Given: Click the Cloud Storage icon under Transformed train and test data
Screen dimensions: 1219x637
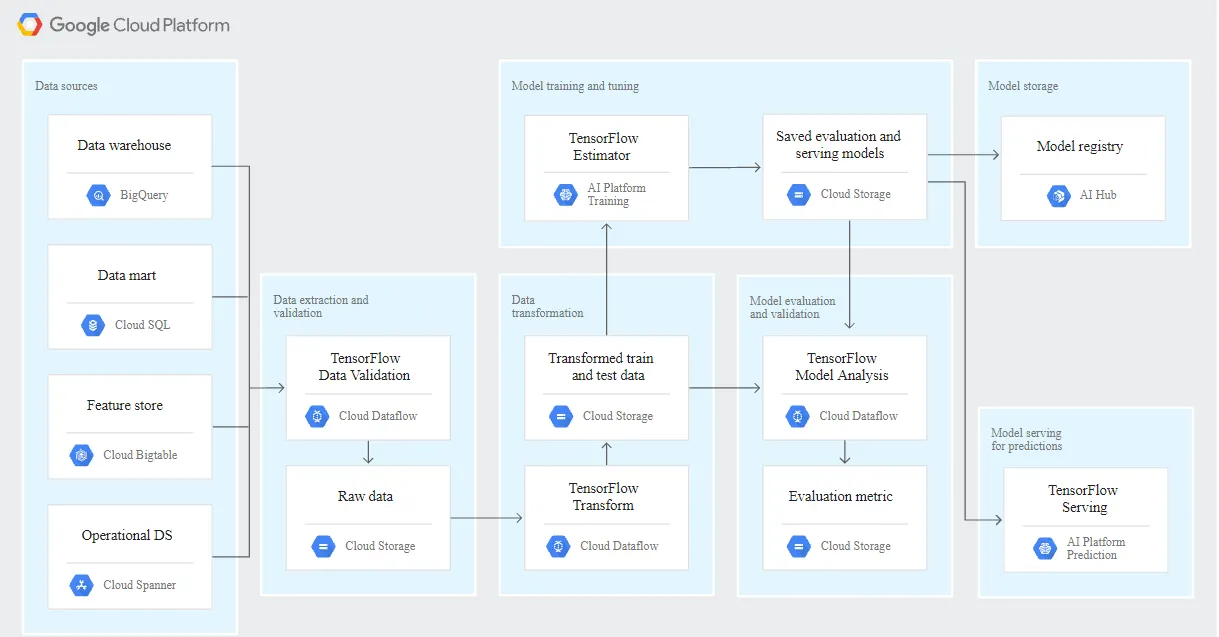Looking at the screenshot, I should point(561,416).
